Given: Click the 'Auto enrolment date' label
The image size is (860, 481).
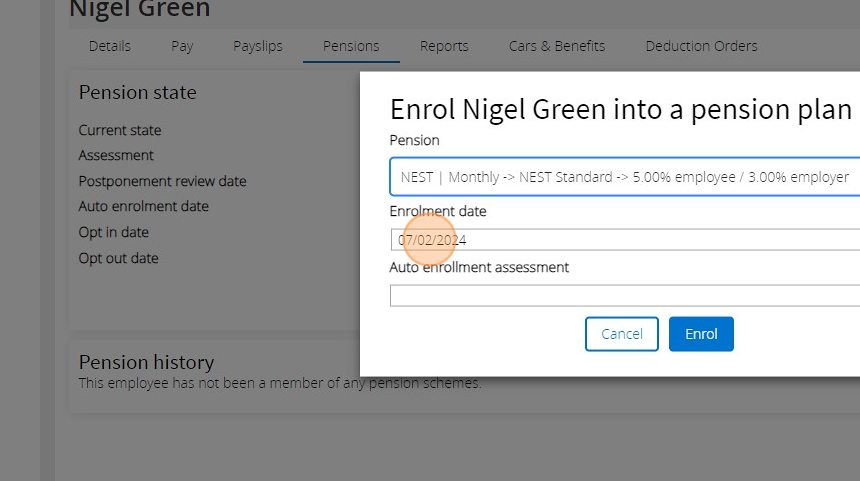Looking at the screenshot, I should [x=144, y=207].
